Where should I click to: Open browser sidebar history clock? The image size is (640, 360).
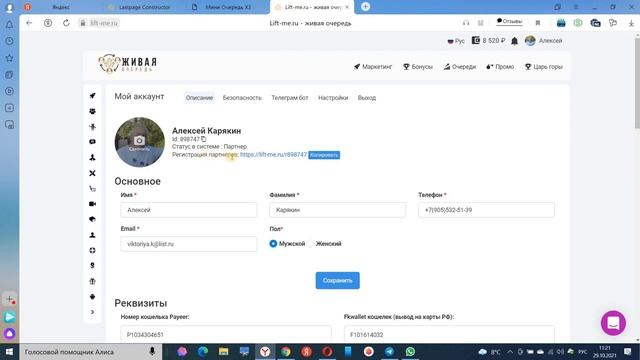tap(9, 41)
